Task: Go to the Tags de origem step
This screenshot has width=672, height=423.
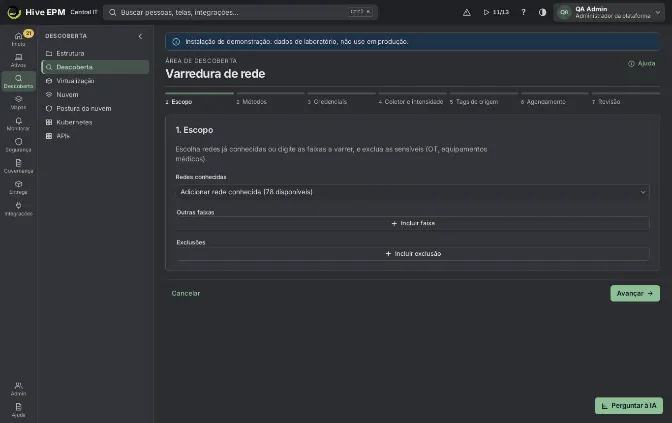Action: 483,99
